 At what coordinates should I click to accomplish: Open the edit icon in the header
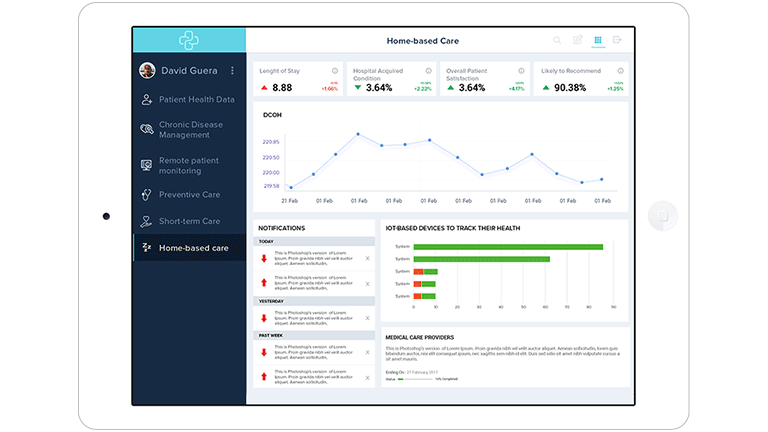pyautogui.click(x=578, y=41)
